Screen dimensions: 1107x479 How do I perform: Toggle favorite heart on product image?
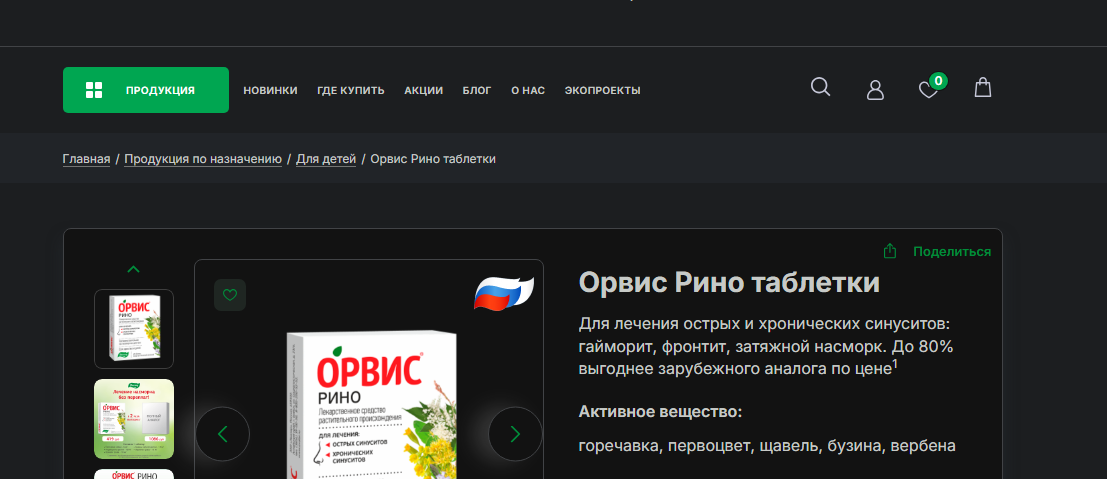(x=230, y=295)
